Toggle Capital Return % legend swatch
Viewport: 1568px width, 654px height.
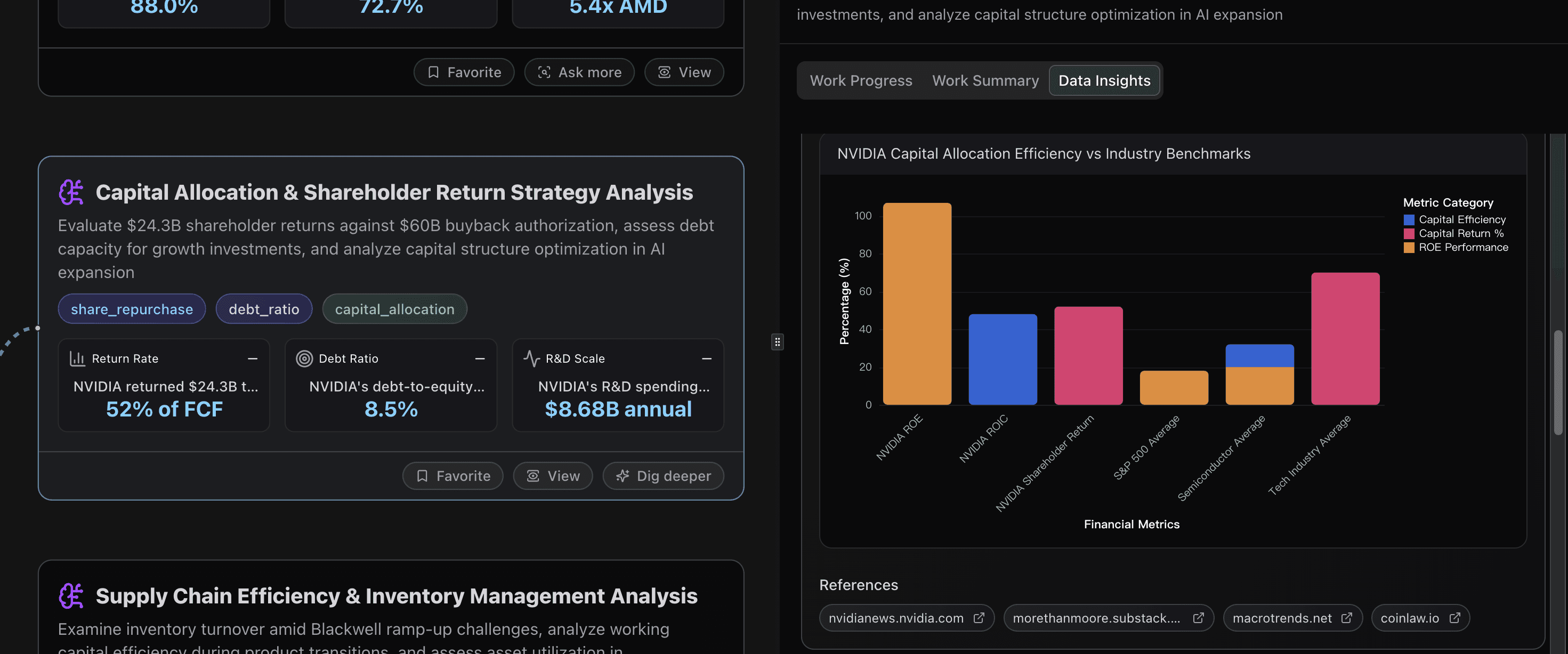pos(1409,233)
